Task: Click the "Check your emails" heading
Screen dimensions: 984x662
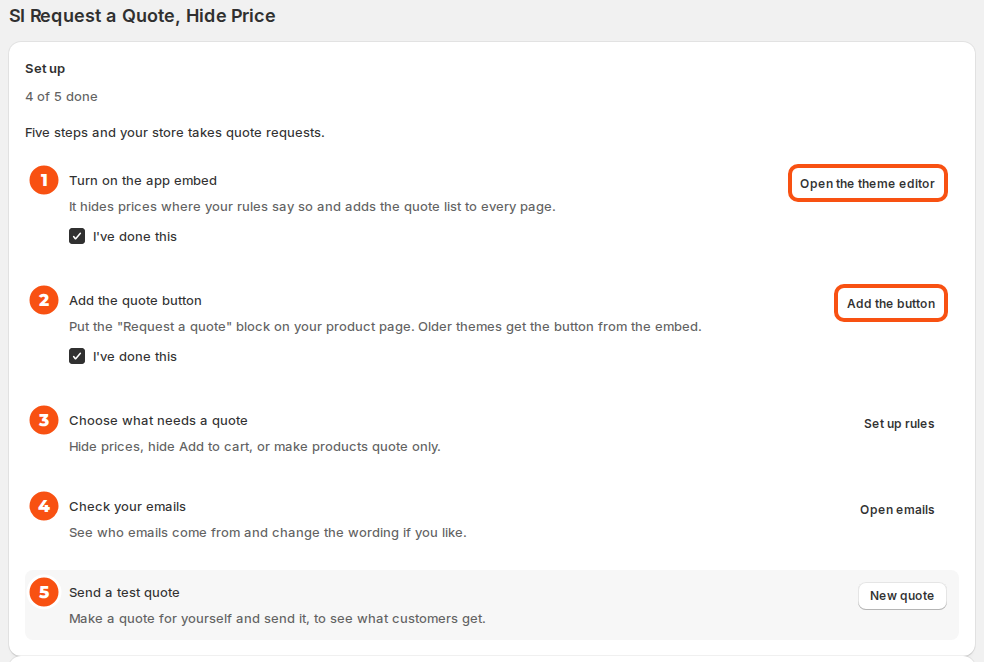Action: [x=127, y=506]
